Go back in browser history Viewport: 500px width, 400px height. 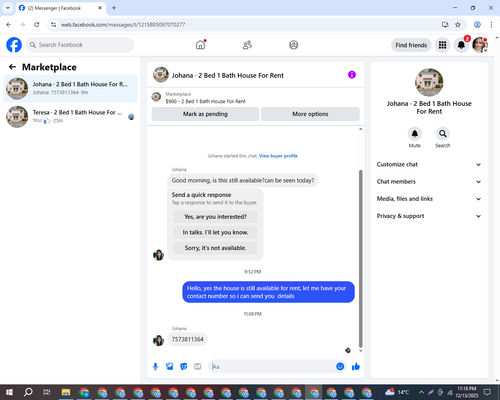[9, 25]
